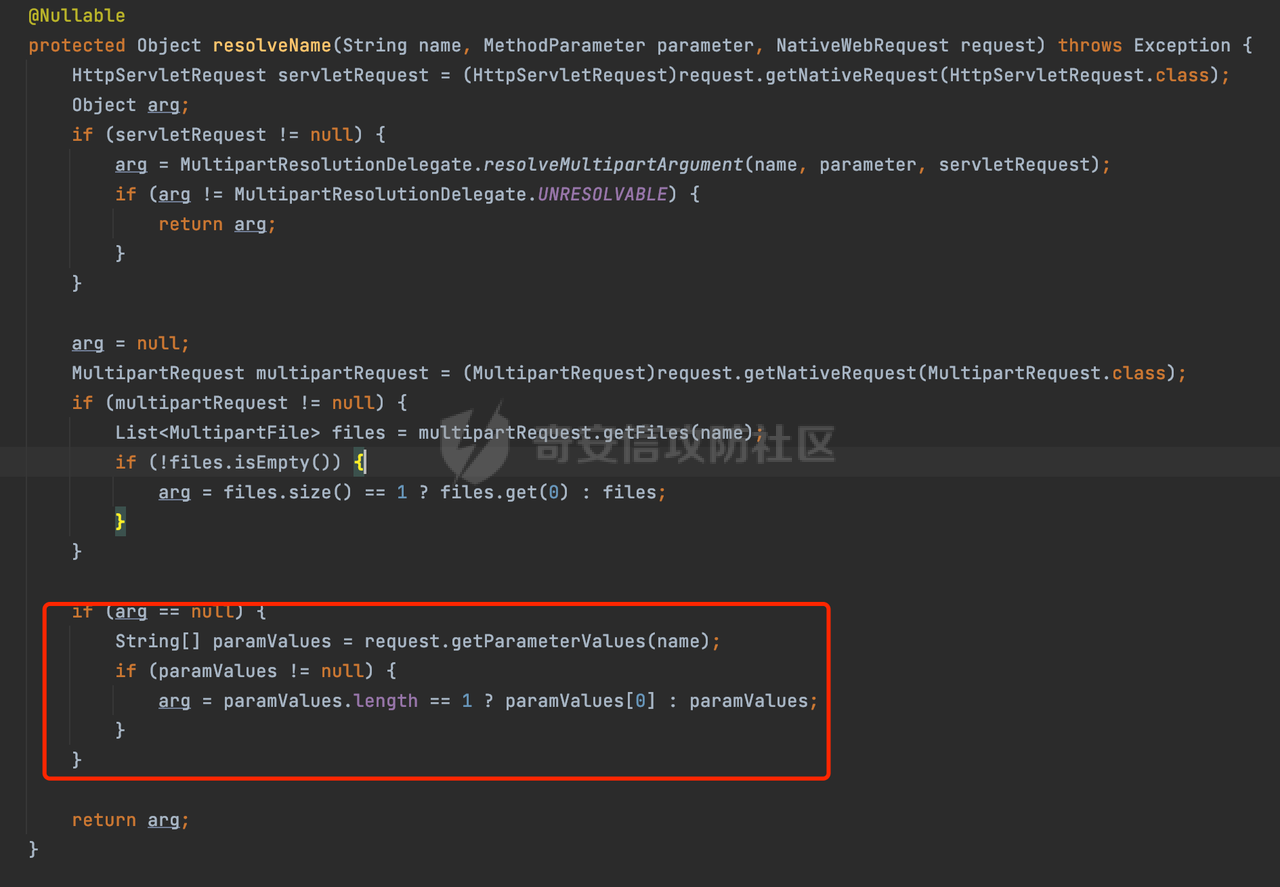Click the highlighted opening brace after isEmpty
Viewport: 1280px width, 887px height.
coord(360,463)
